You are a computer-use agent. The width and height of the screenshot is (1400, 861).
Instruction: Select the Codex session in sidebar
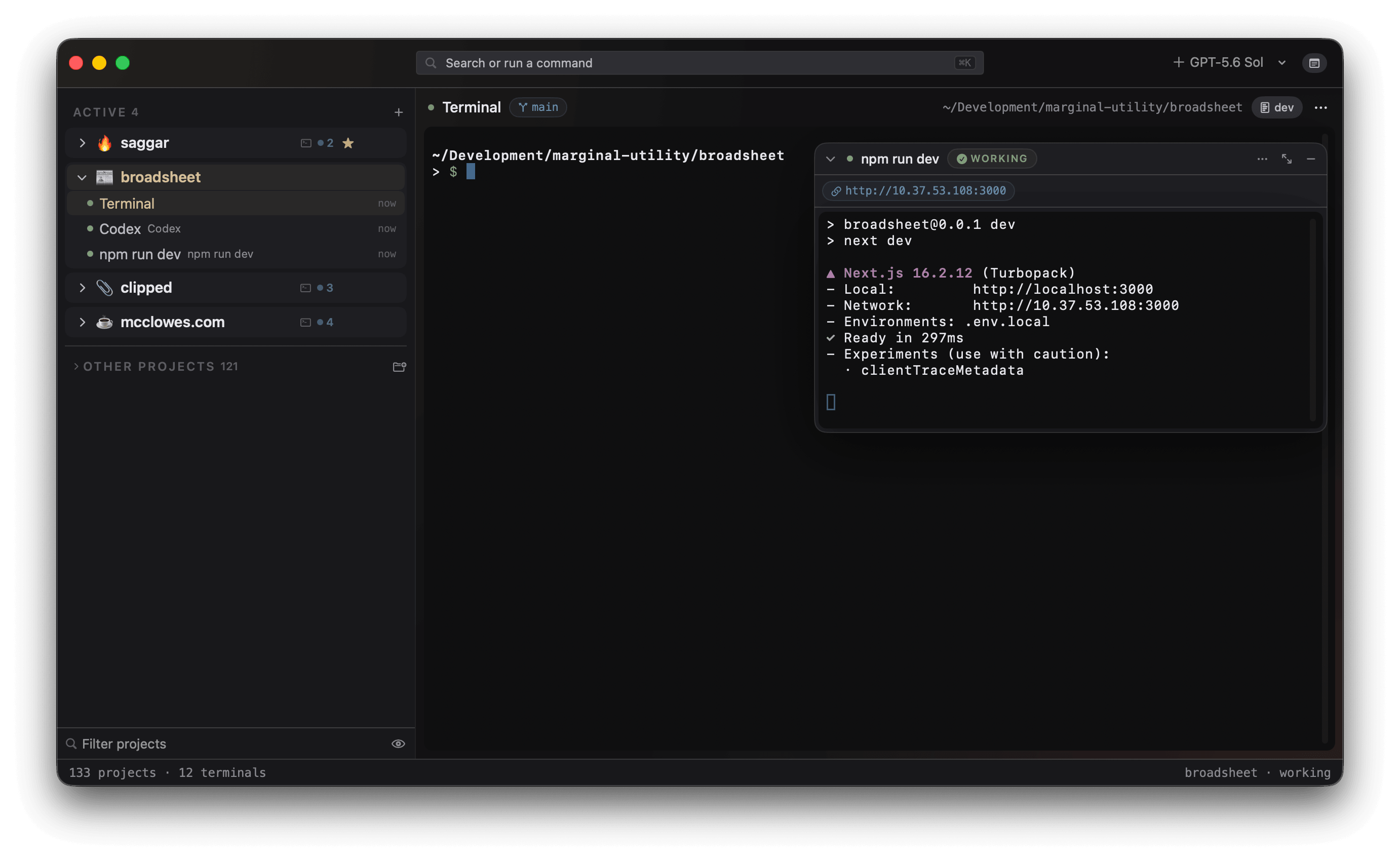coord(236,228)
